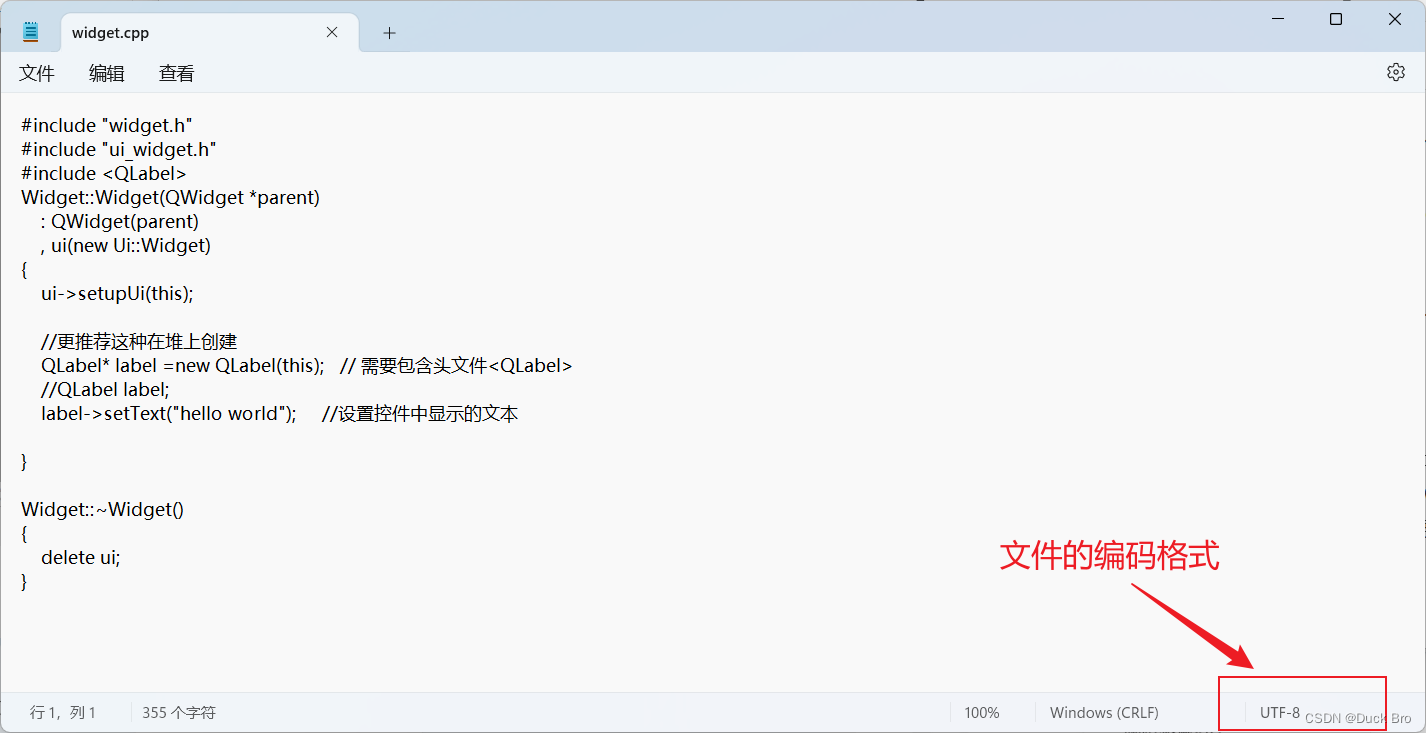Add a new tab with plus button
The width and height of the screenshot is (1426, 733).
pos(389,33)
